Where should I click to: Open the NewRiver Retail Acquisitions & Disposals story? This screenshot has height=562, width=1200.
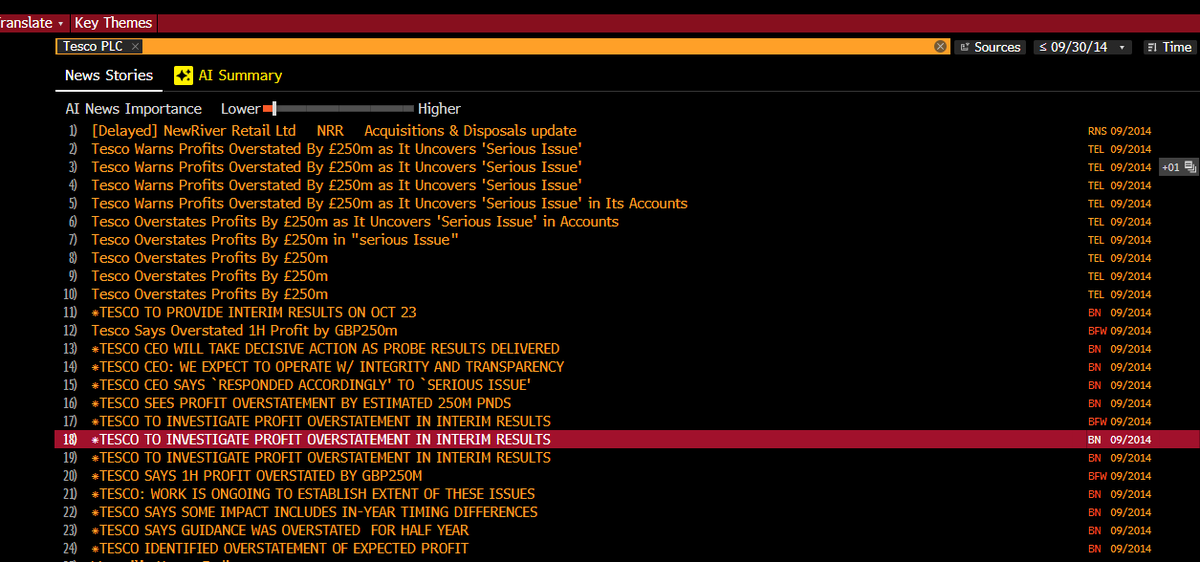tap(334, 131)
